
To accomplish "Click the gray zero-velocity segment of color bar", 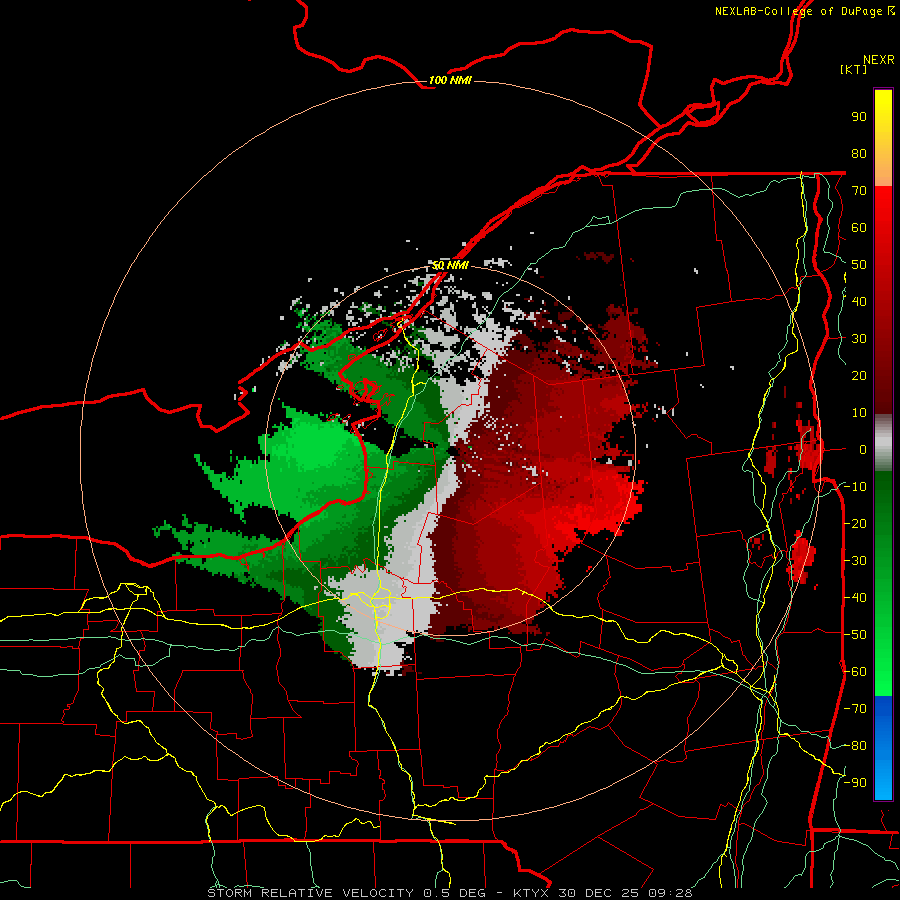I will point(883,443).
